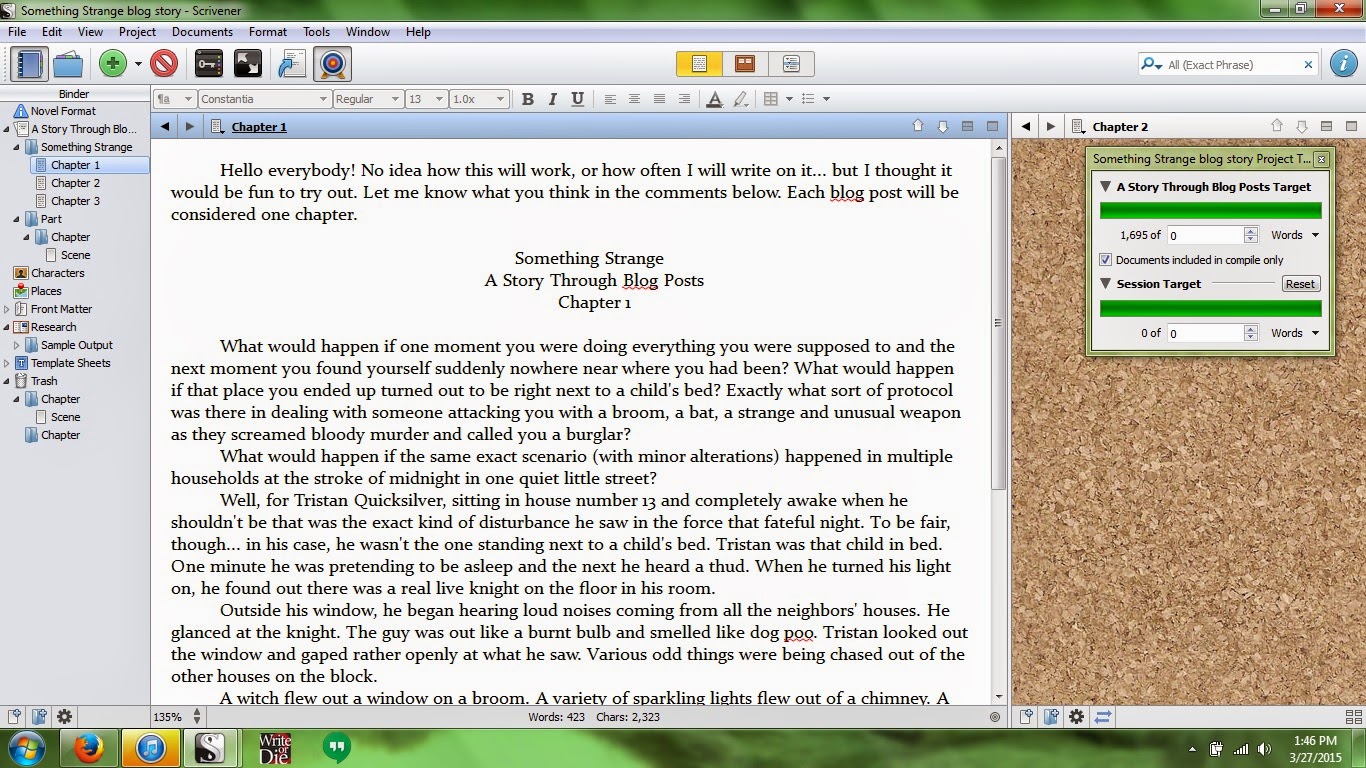
Task: Collapse the Session Target section
Action: coord(1105,284)
